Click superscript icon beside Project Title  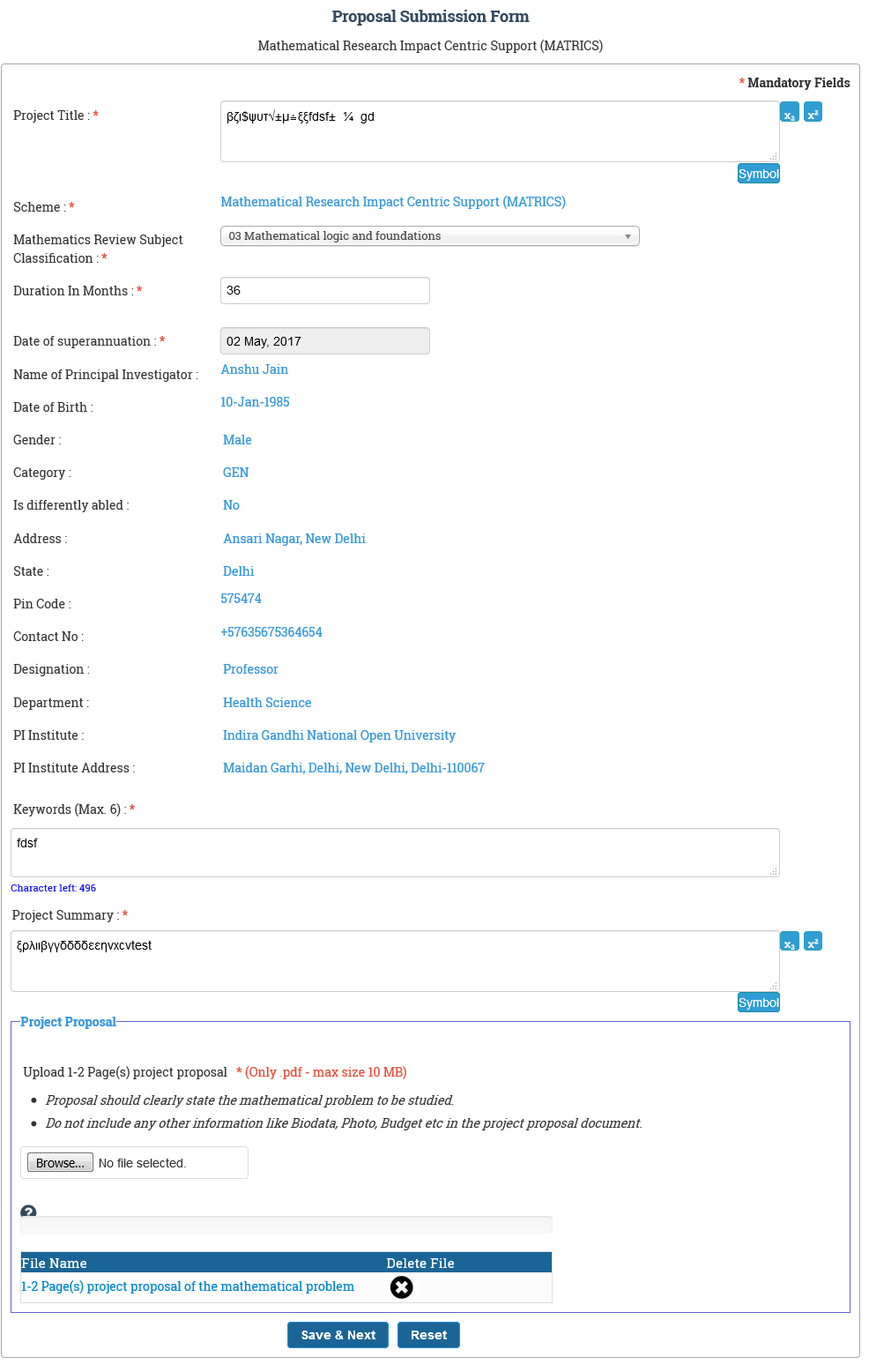coord(813,113)
